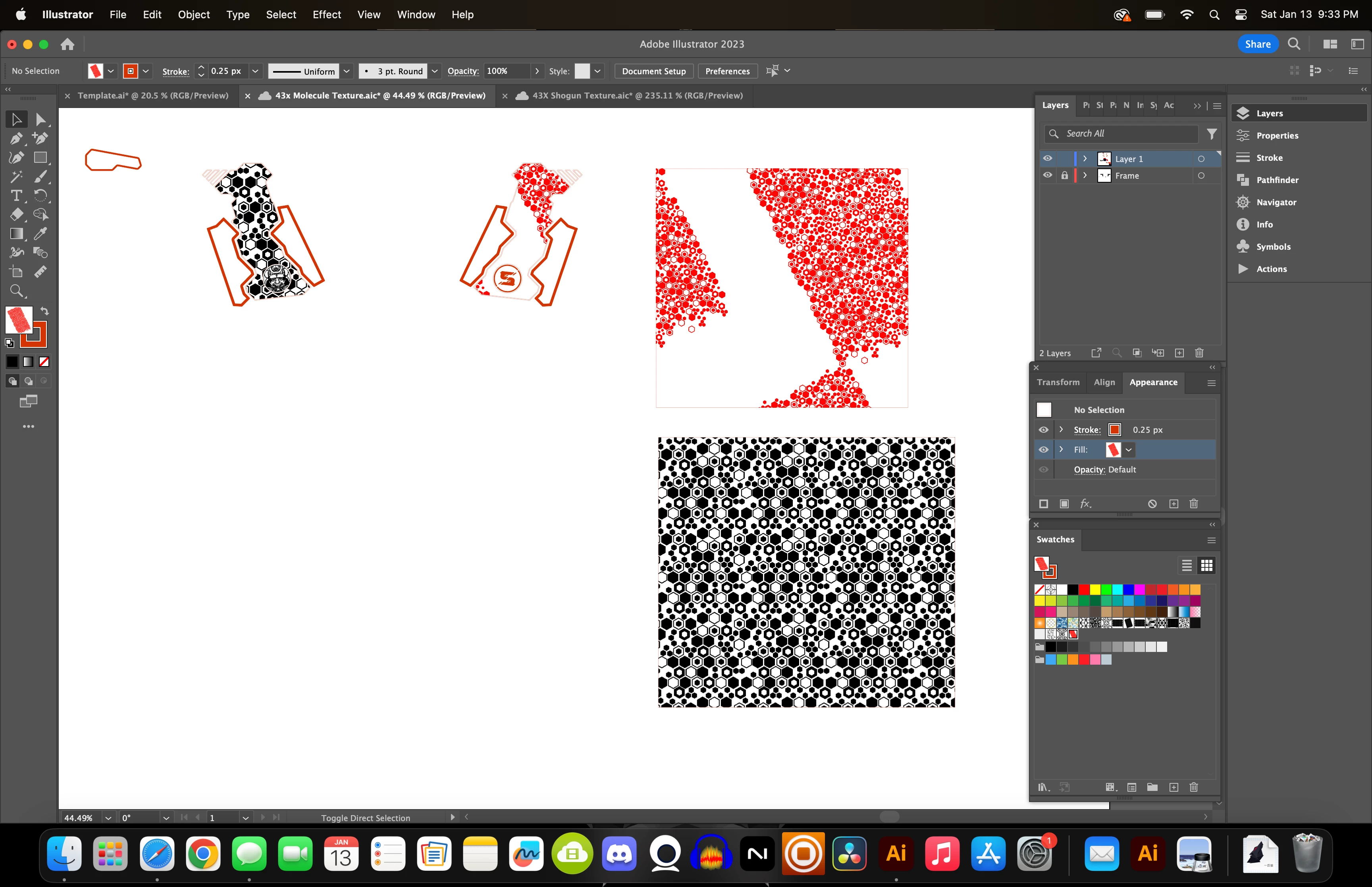This screenshot has width=1372, height=887.
Task: Select the Eyedropper tool
Action: [x=40, y=233]
